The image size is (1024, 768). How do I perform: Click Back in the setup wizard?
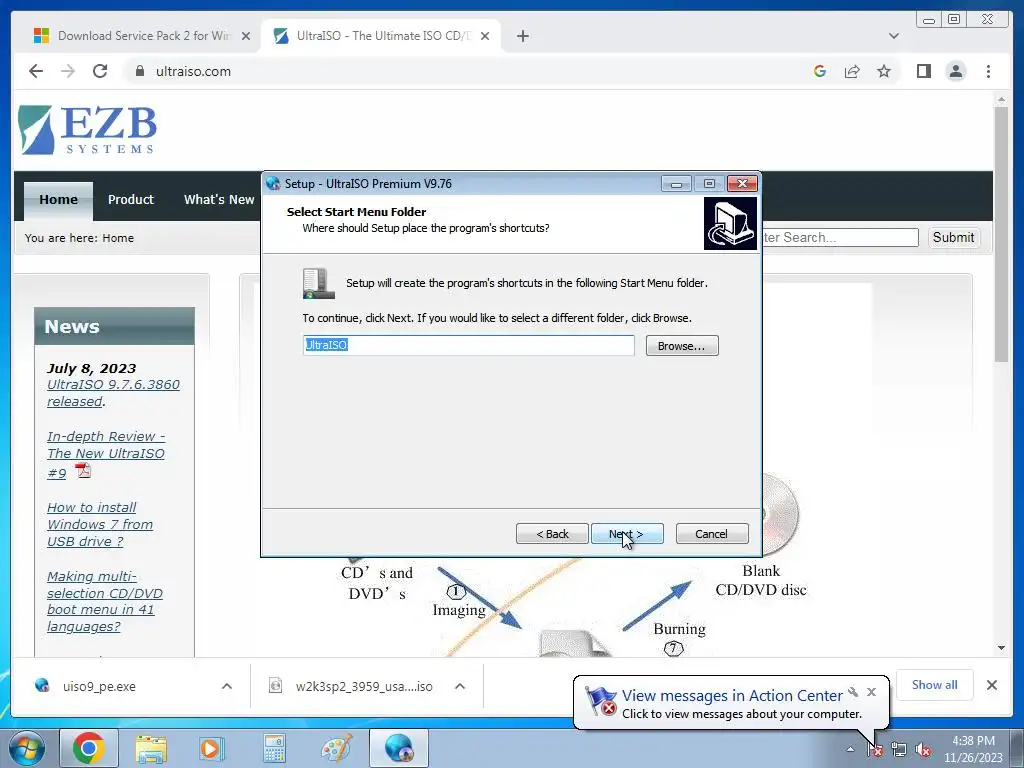552,534
